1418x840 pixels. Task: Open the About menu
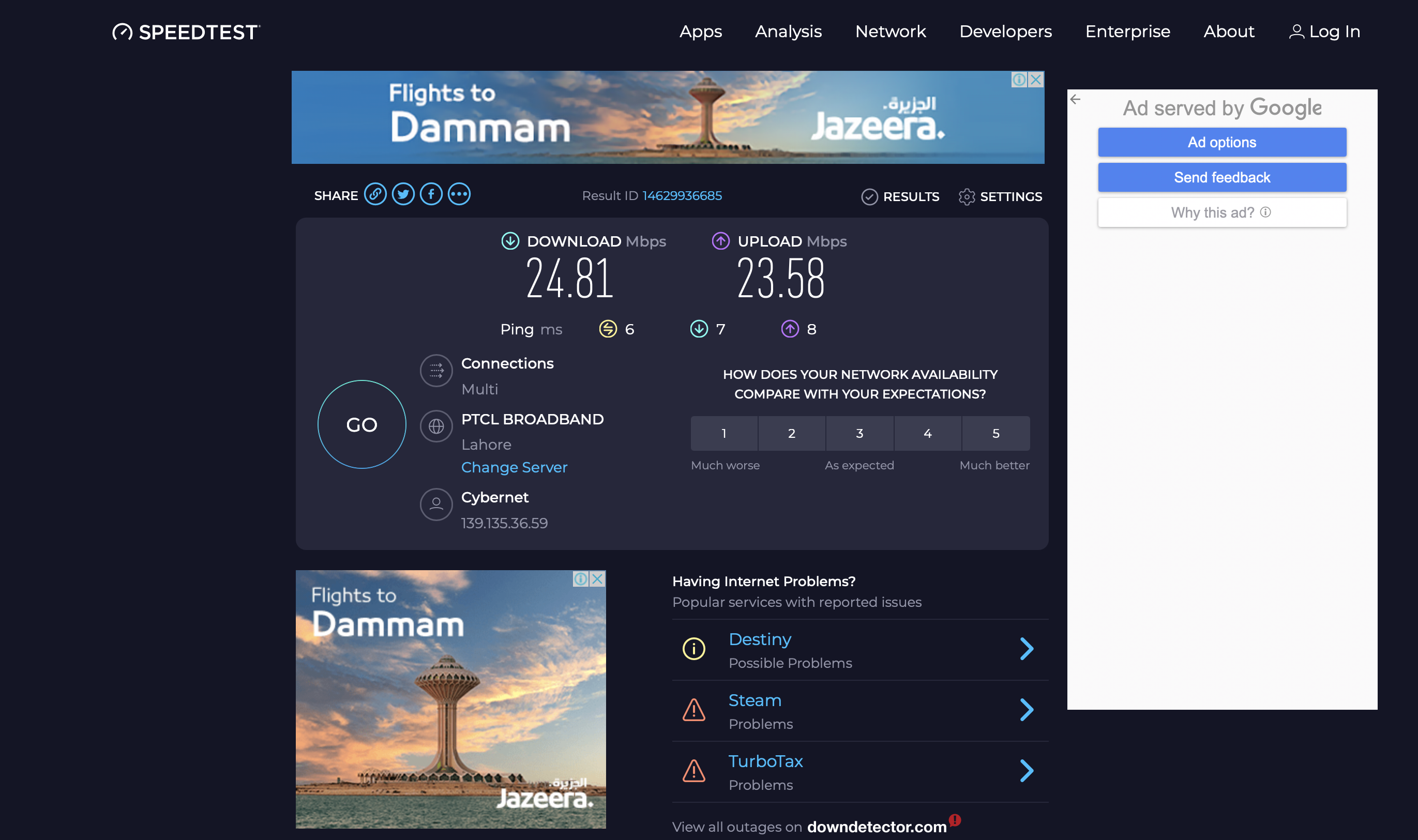click(x=1229, y=32)
